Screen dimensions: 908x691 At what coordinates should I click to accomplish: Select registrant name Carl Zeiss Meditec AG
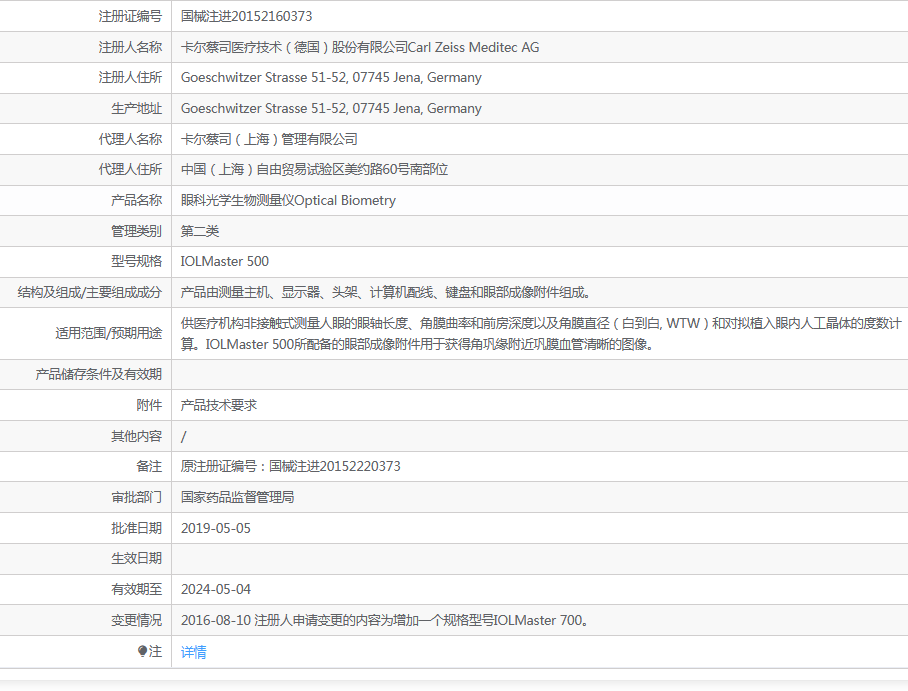tap(474, 47)
